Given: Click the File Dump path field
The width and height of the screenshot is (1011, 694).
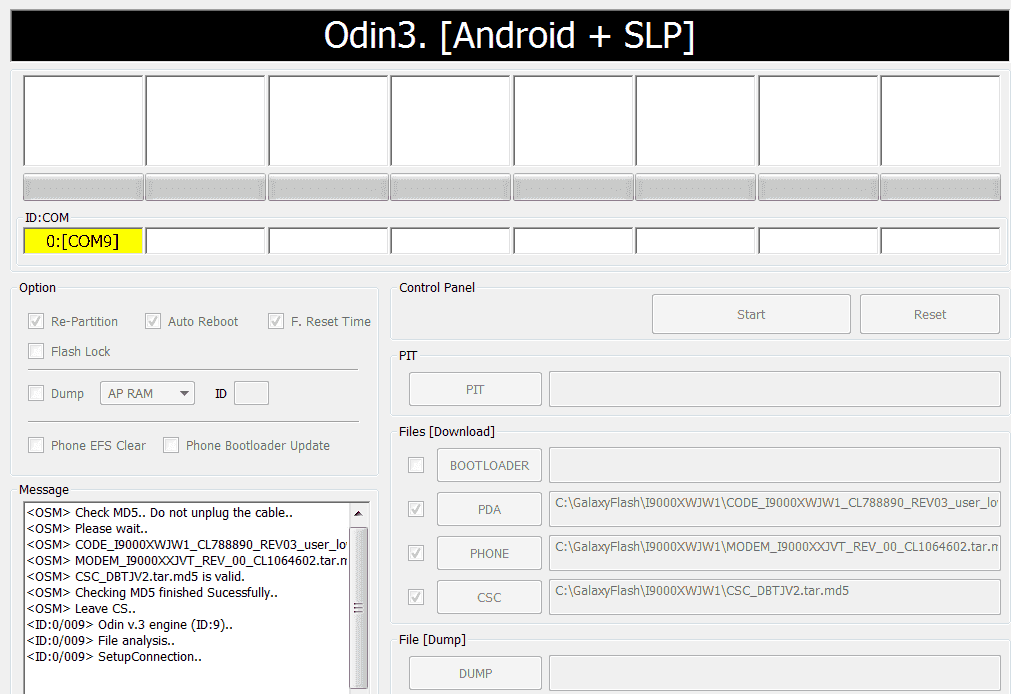Looking at the screenshot, I should pyautogui.click(x=774, y=673).
